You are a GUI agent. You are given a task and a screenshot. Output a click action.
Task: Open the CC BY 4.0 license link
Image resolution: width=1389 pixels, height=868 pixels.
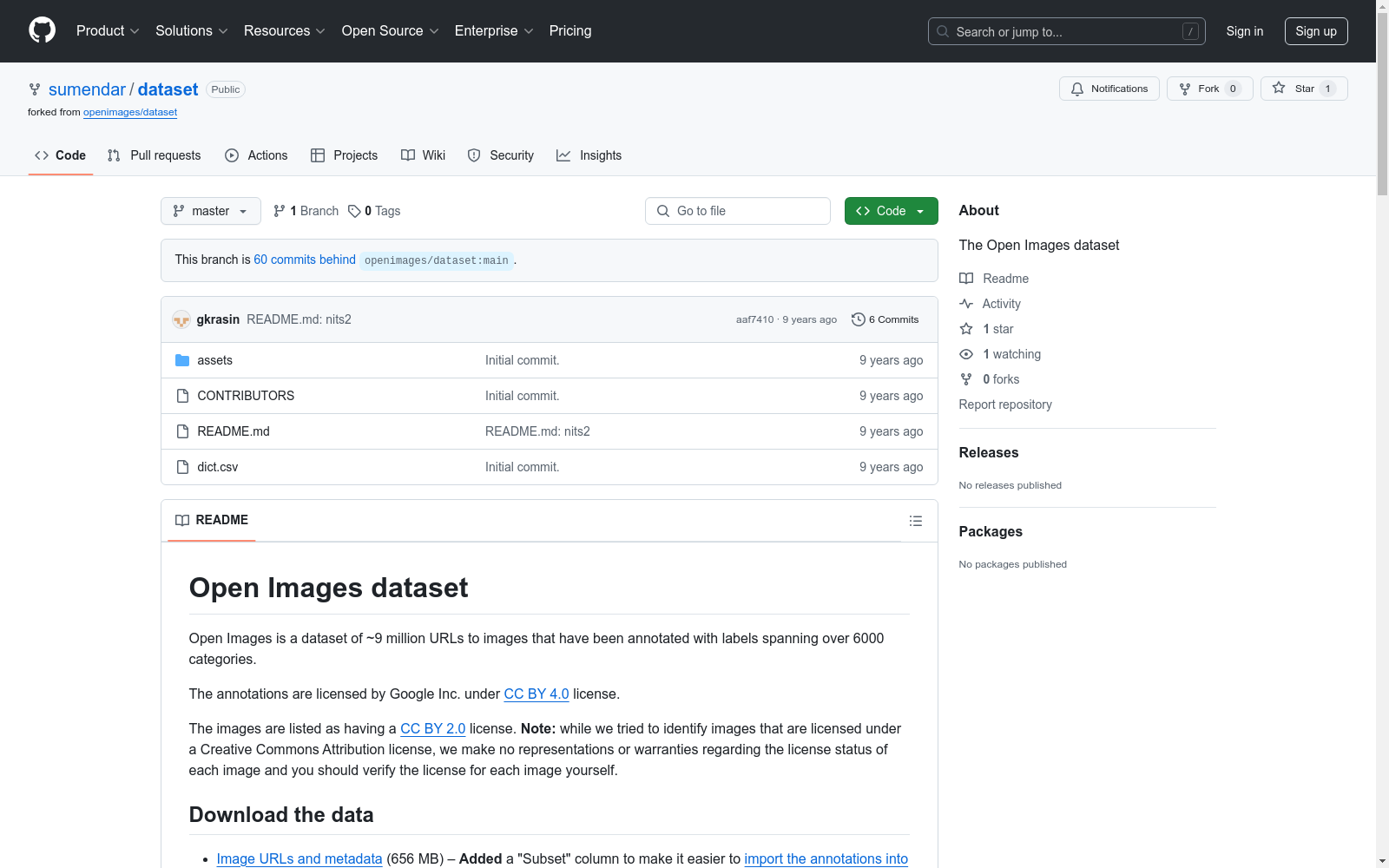click(x=537, y=694)
